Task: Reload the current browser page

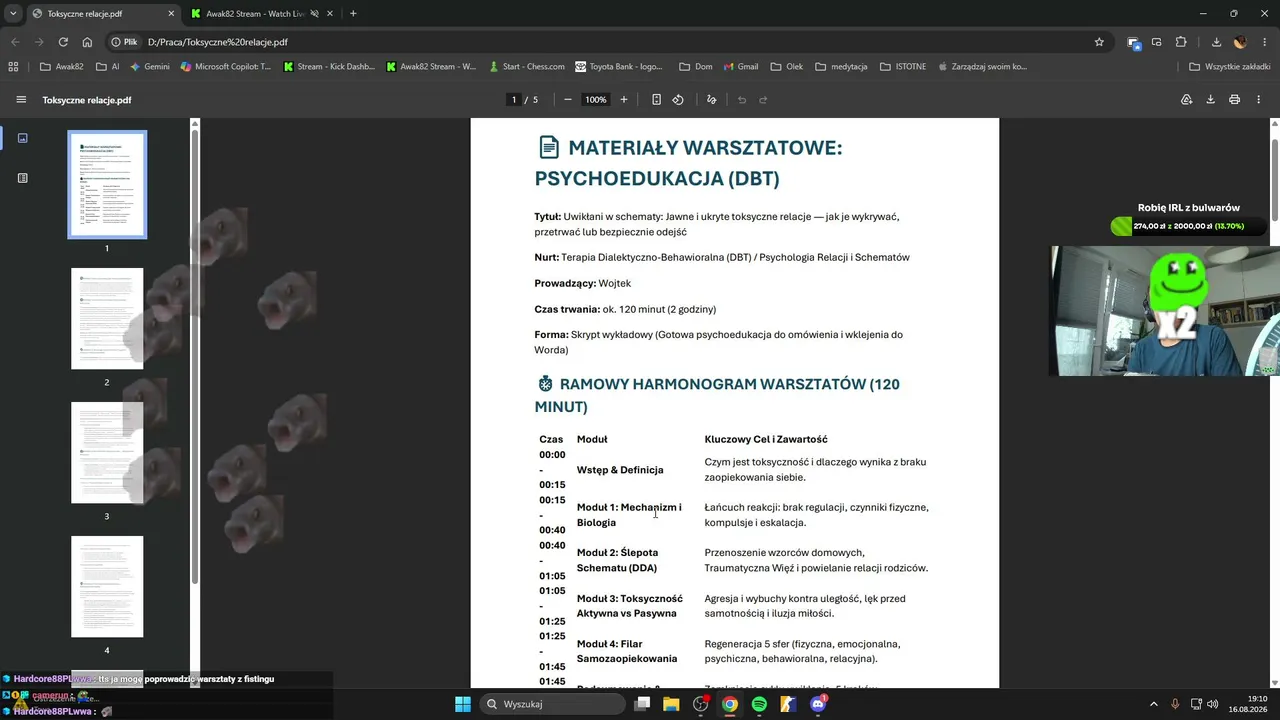Action: tap(63, 42)
